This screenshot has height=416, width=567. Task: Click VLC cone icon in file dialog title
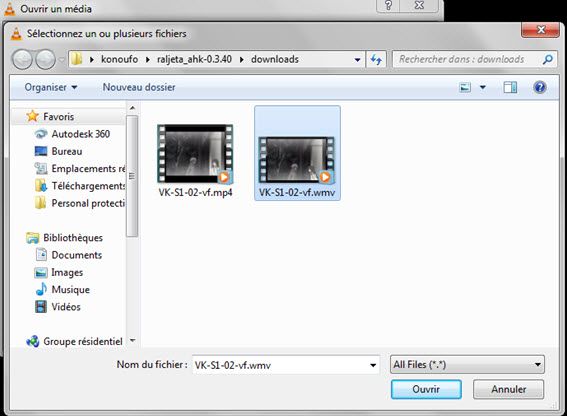point(16,33)
